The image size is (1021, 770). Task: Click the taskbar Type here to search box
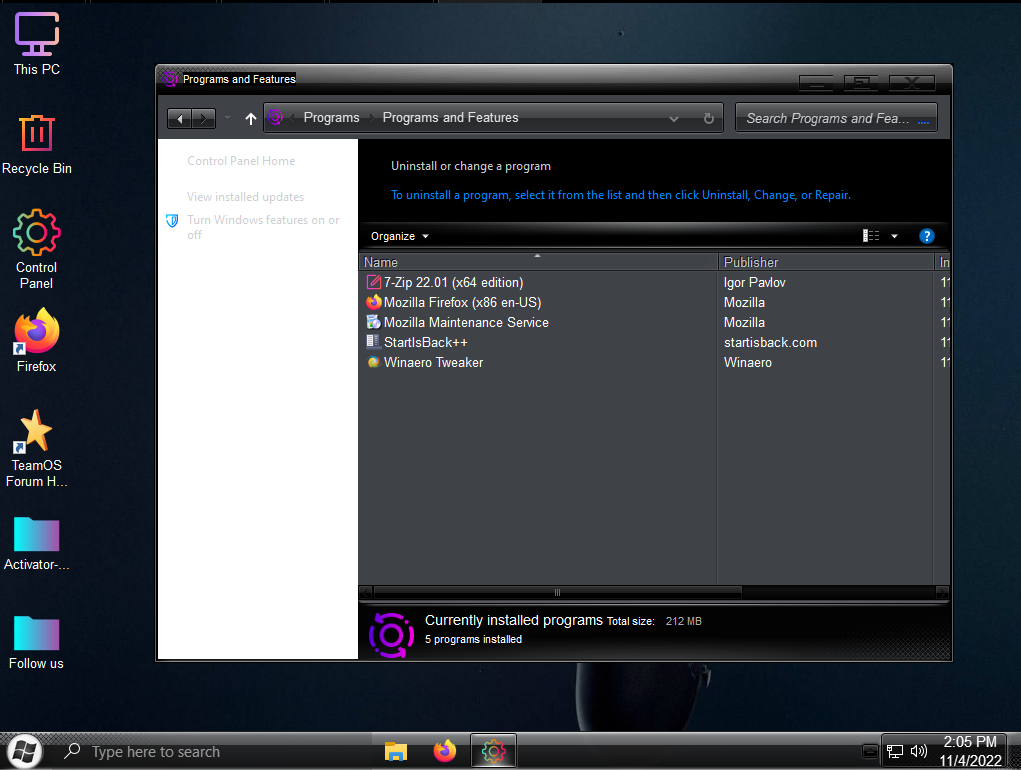[x=215, y=752]
